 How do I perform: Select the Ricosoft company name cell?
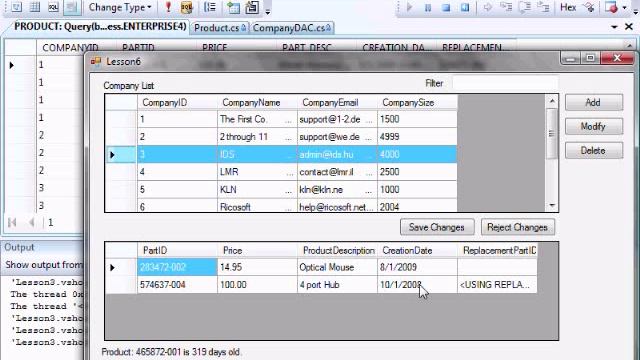coord(257,205)
